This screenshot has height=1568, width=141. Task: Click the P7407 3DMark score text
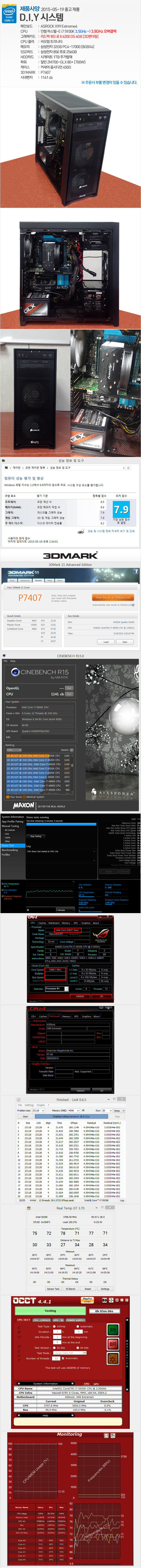pos(30,598)
